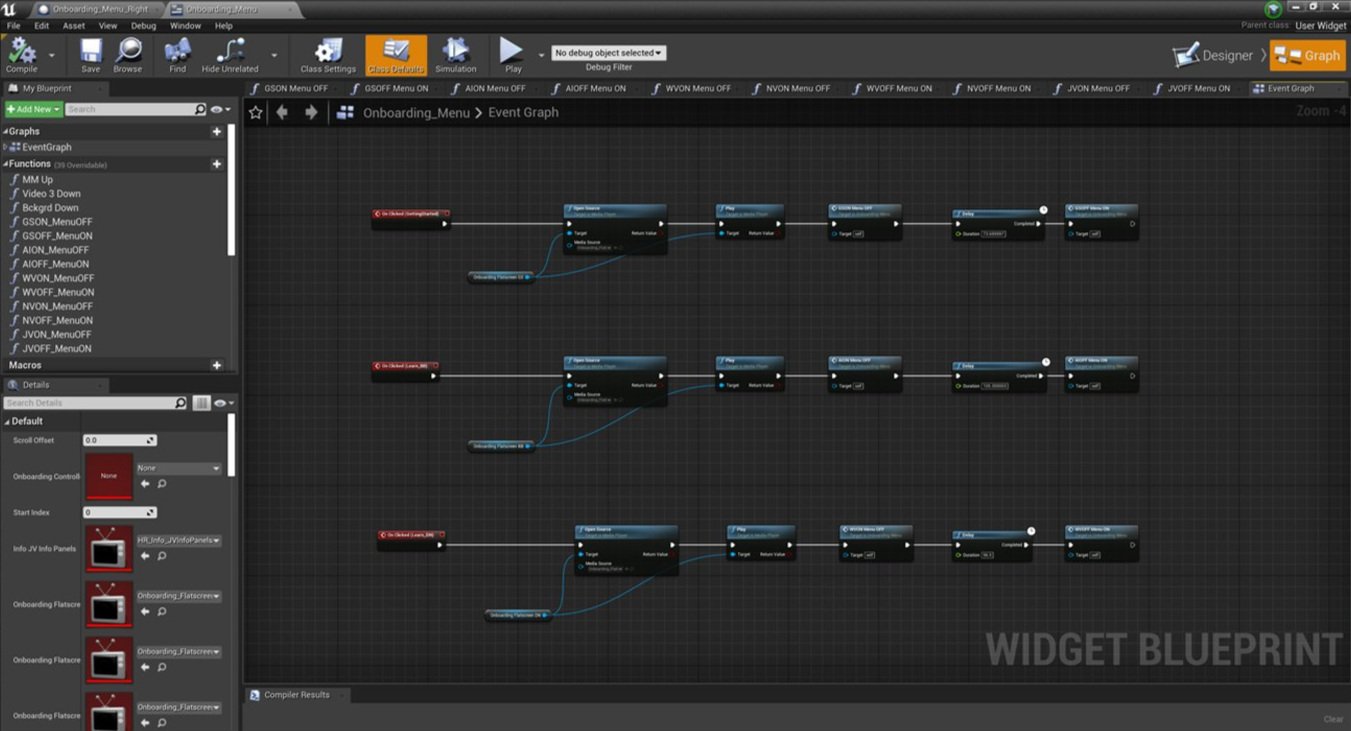Click the Delay node in top row
The height and width of the screenshot is (731, 1351).
tap(998, 224)
